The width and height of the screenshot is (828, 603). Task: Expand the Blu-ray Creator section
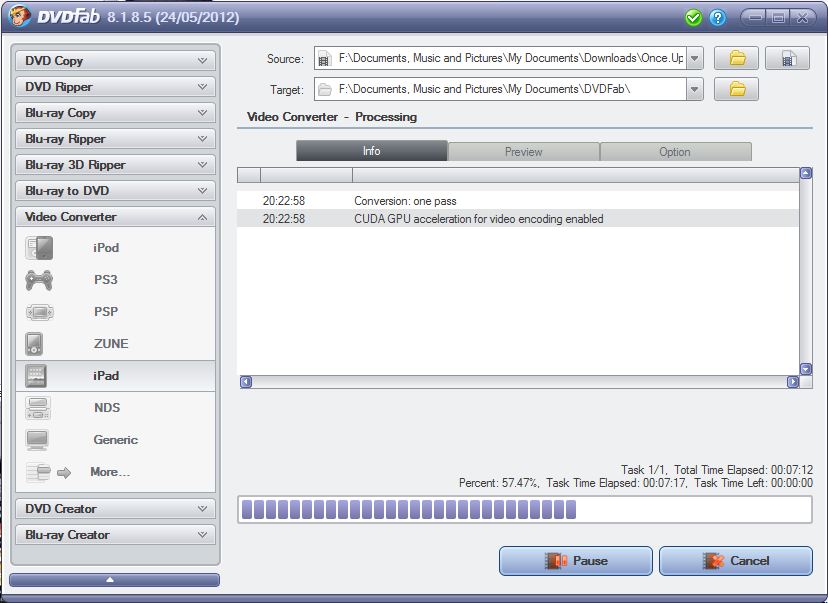115,535
